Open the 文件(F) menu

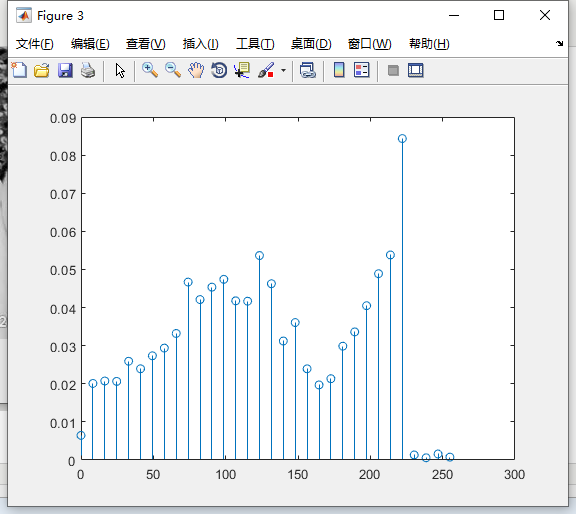point(35,44)
